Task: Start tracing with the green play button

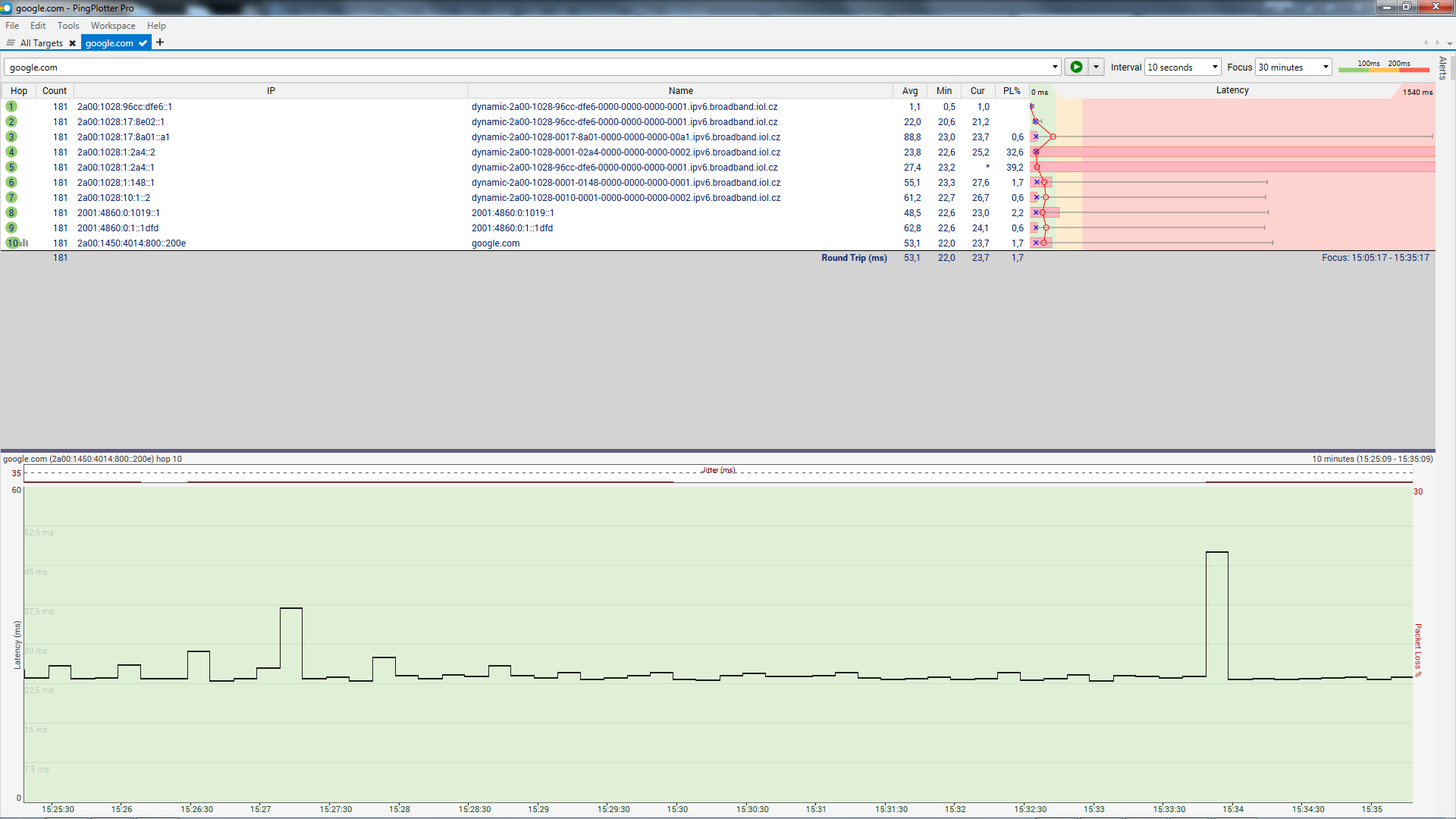Action: coord(1075,67)
